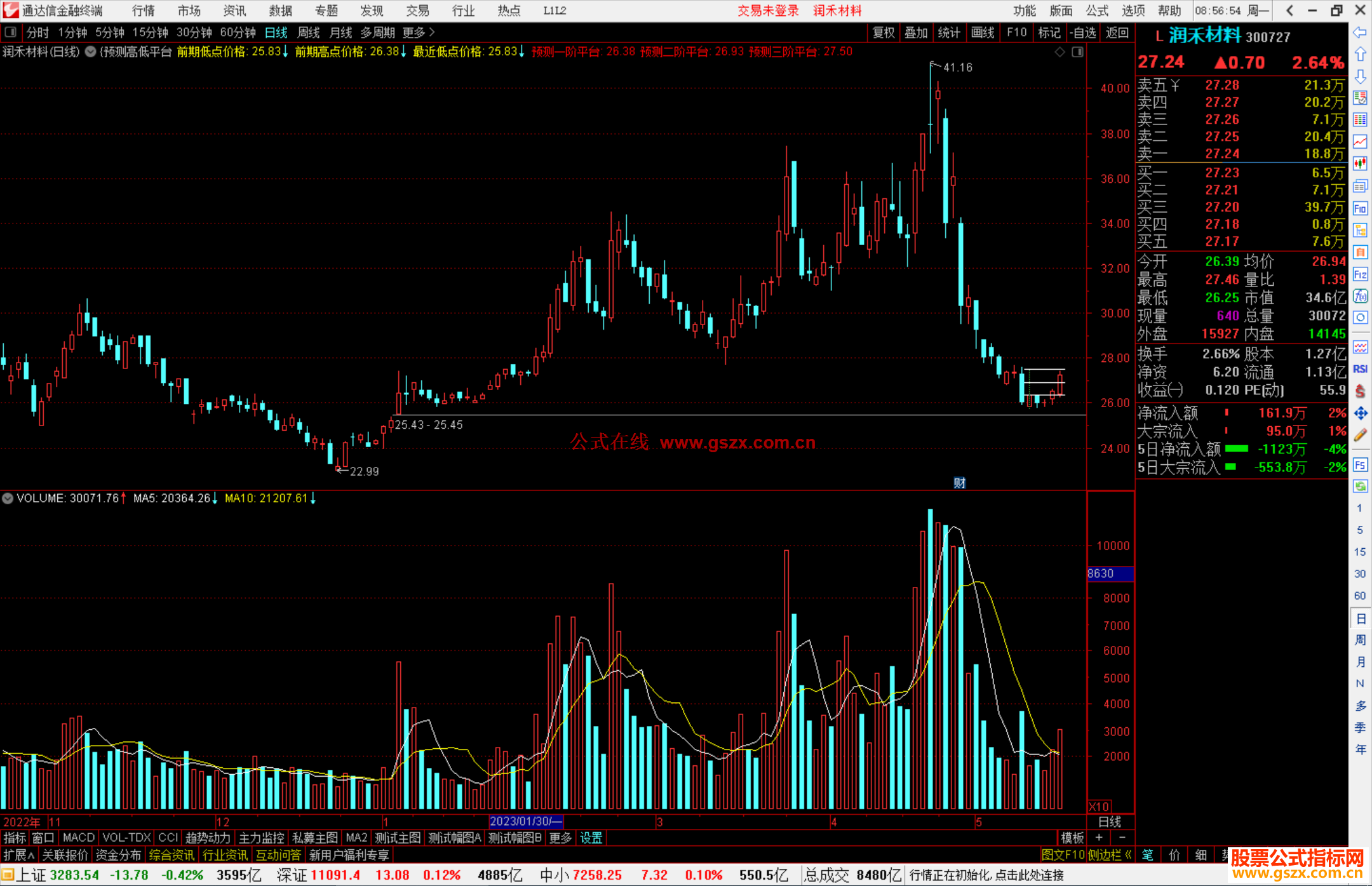Screen dimensions: 1372x886
Task: Select the pencil drawing tool icon
Action: (1360, 435)
